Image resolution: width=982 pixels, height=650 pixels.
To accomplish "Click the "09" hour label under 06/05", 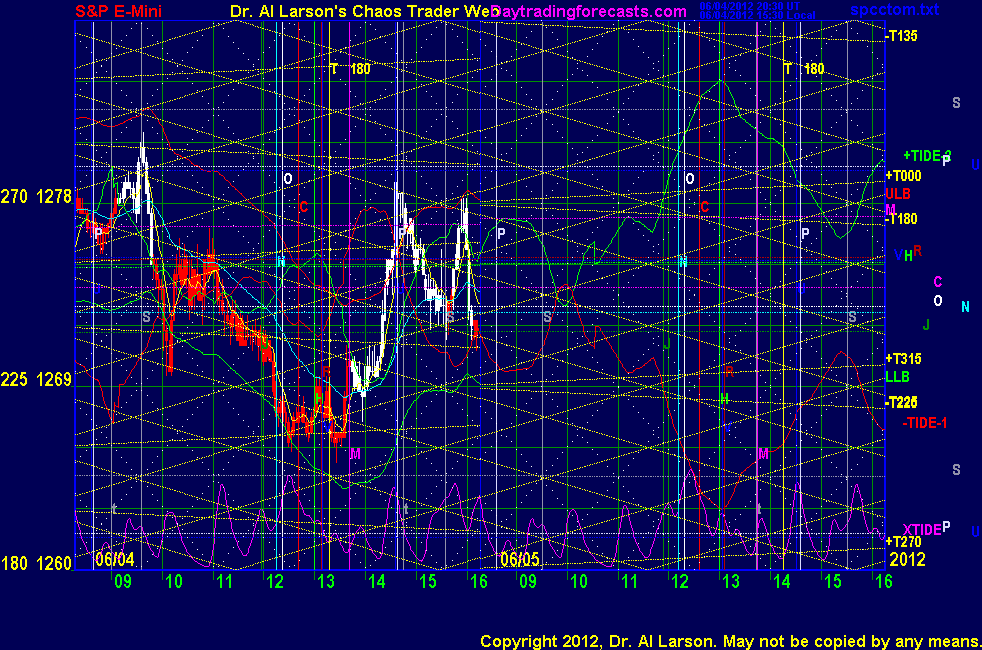I will [x=528, y=582].
